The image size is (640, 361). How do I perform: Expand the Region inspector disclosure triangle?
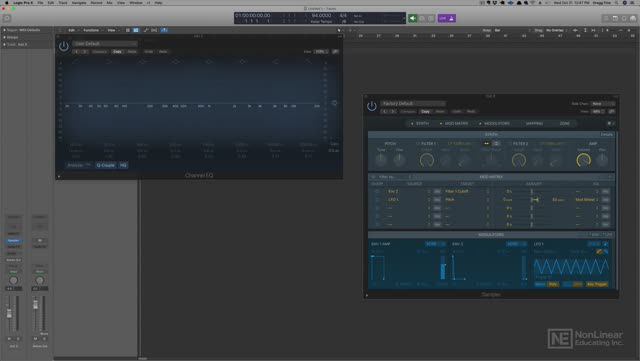point(4,30)
